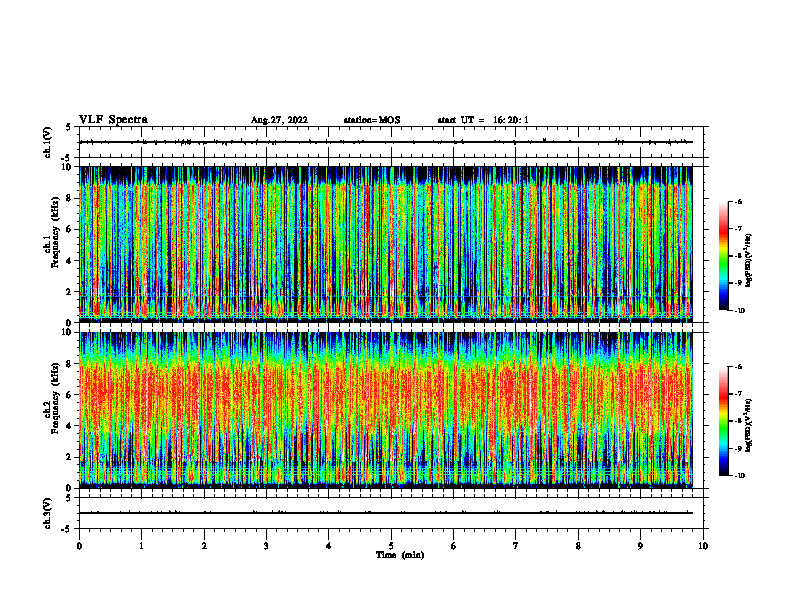Click time axis tick label "8"
Image resolution: width=792 pixels, height=612 pixels.
(578, 546)
